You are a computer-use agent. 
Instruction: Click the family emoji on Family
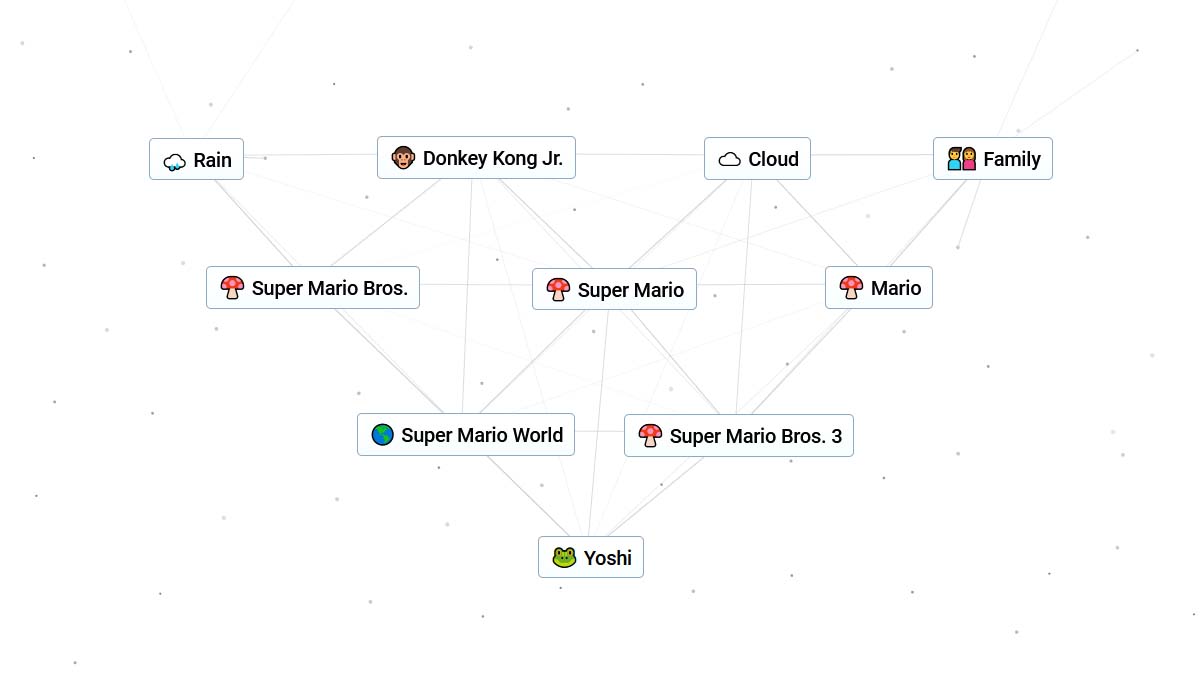pyautogui.click(x=960, y=158)
